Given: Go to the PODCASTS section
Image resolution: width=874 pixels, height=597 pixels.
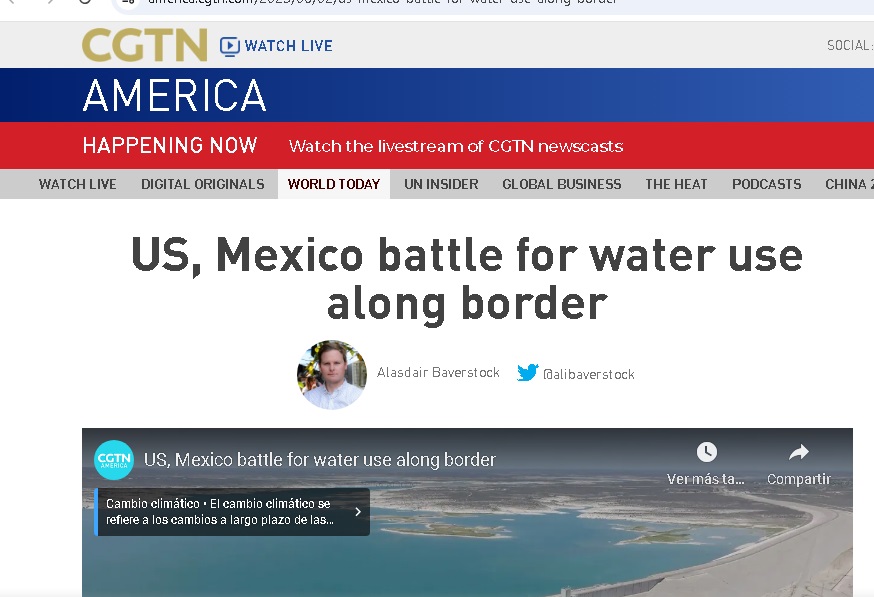Looking at the screenshot, I should coord(766,184).
